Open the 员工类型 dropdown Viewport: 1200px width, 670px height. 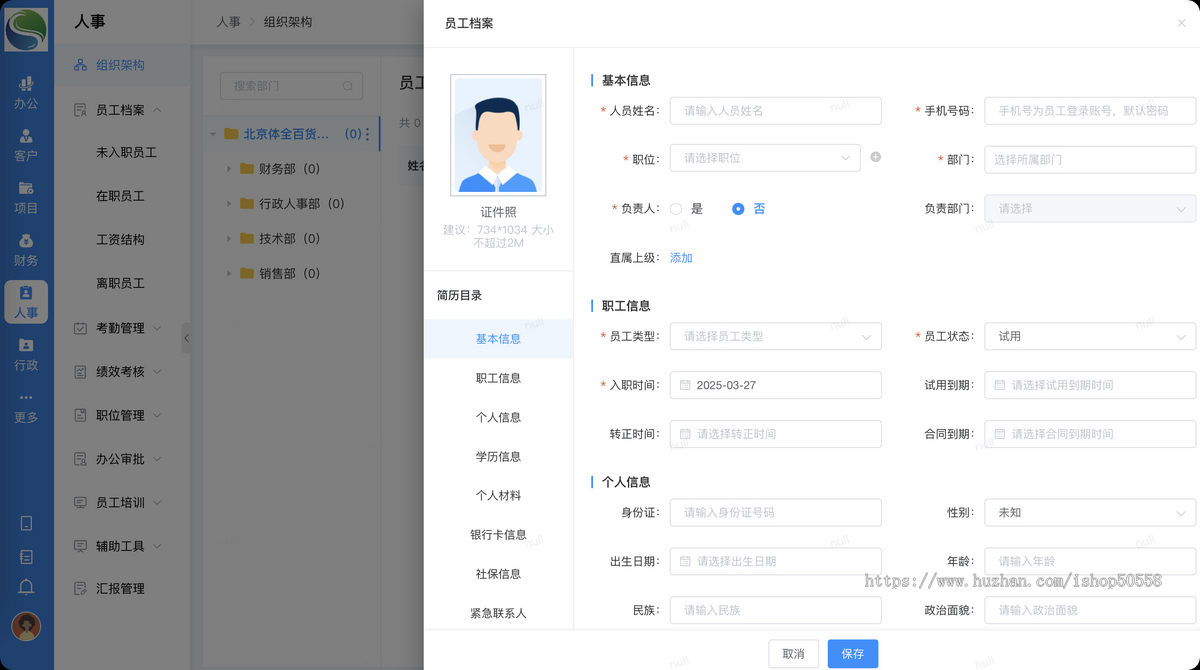click(776, 336)
